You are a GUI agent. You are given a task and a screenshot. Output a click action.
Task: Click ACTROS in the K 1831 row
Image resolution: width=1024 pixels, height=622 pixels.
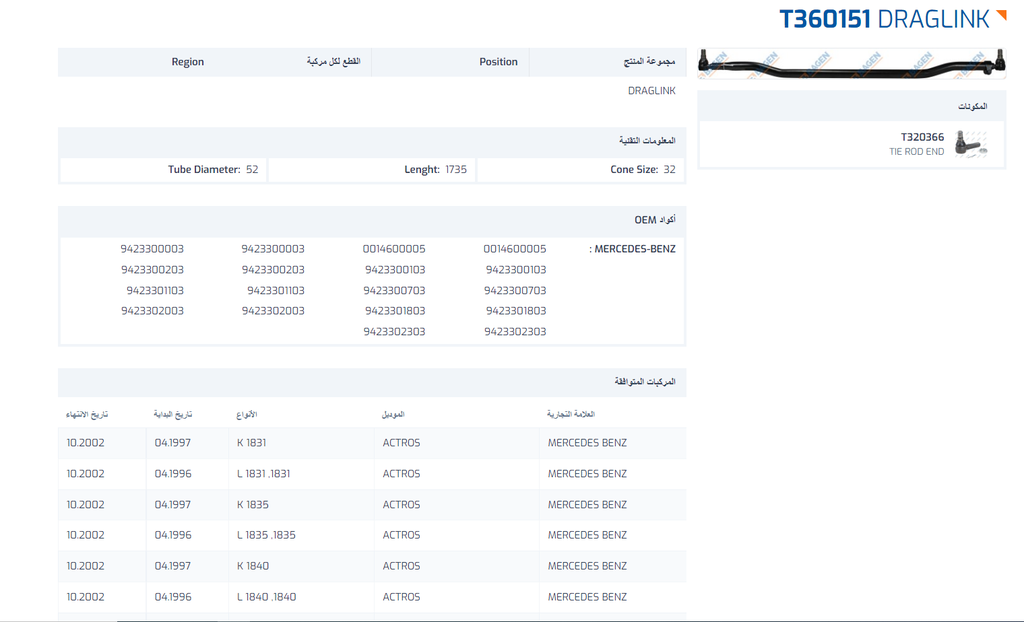401,443
